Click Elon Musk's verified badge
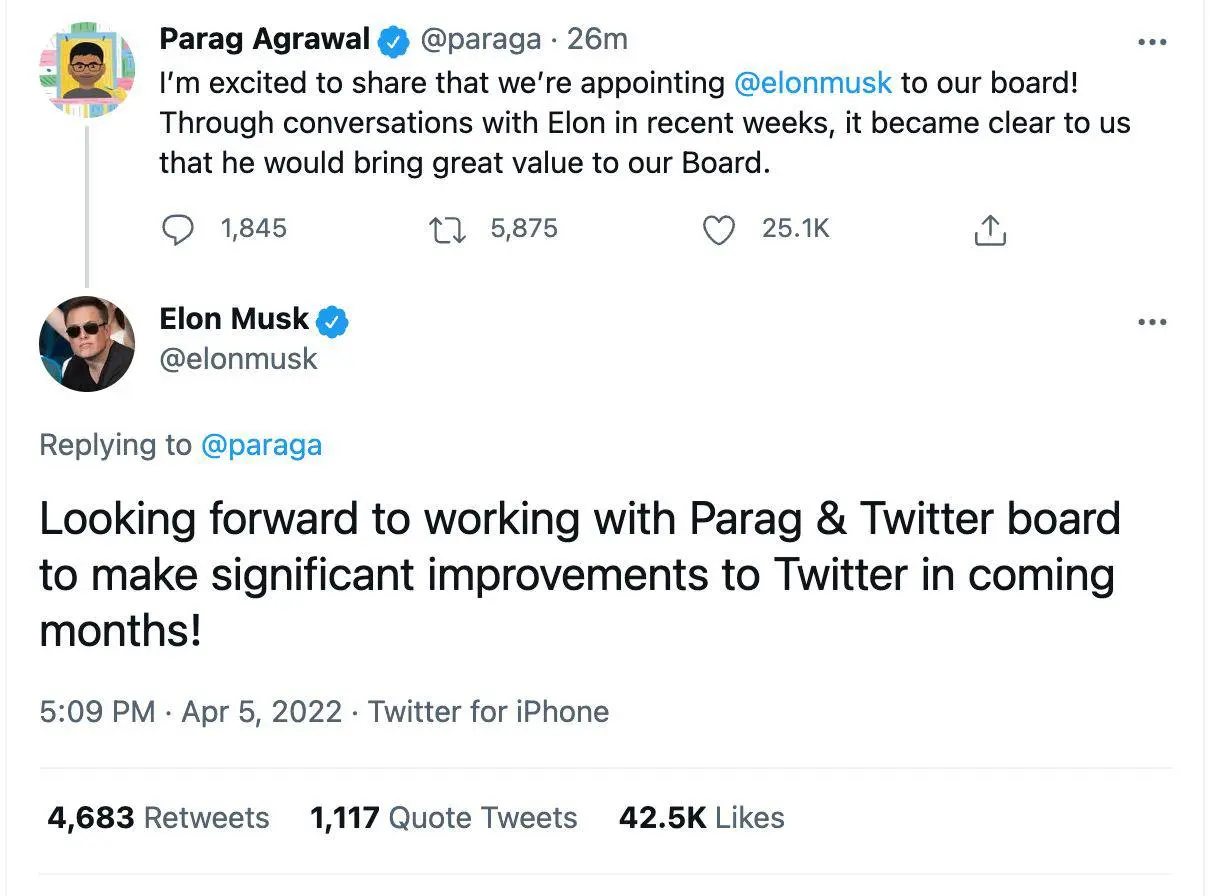 coord(332,321)
